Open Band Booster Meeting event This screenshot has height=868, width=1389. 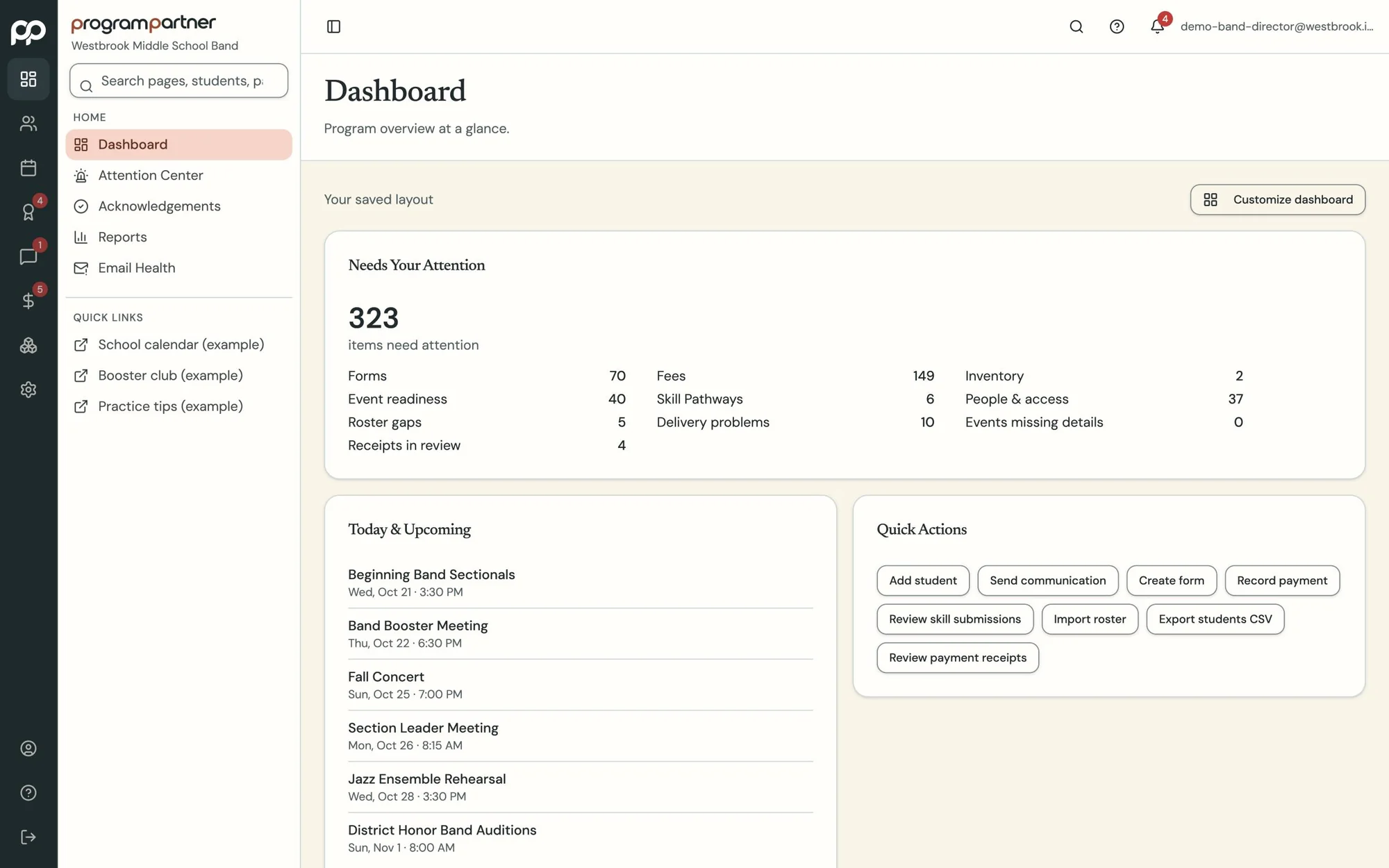tap(581, 634)
